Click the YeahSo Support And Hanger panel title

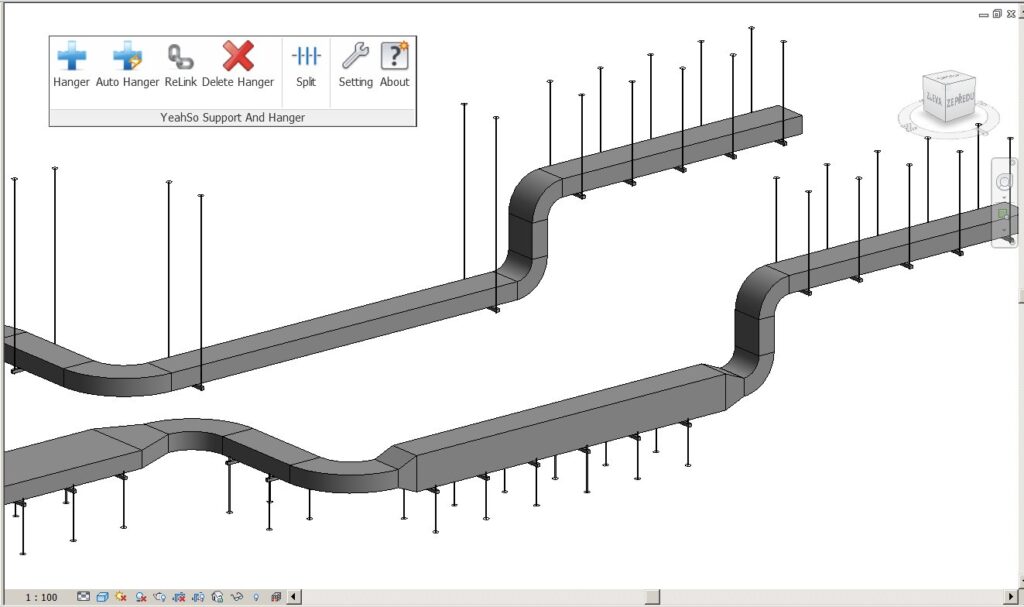pyautogui.click(x=232, y=118)
